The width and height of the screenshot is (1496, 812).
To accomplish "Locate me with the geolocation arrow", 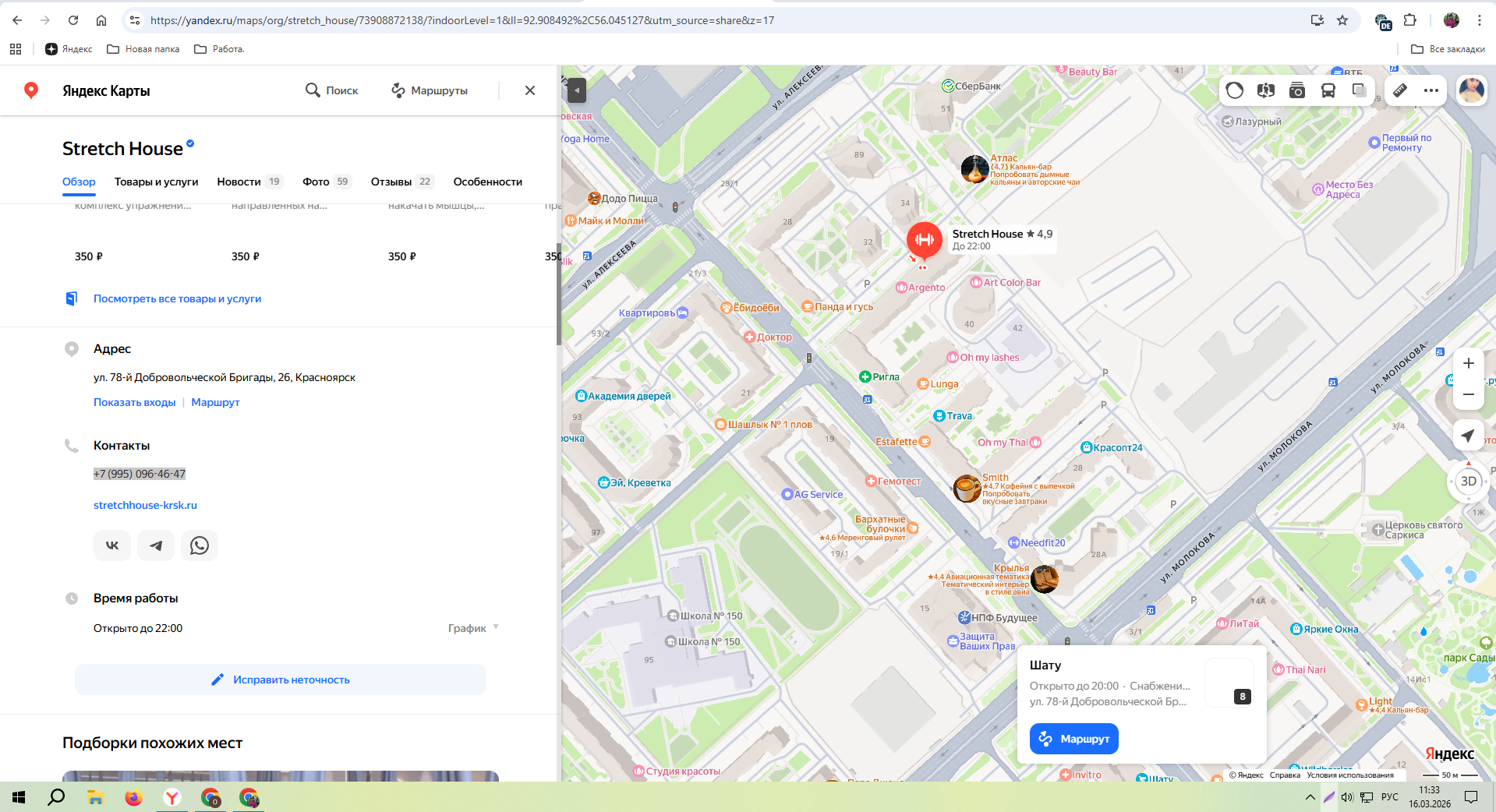I will (x=1469, y=435).
